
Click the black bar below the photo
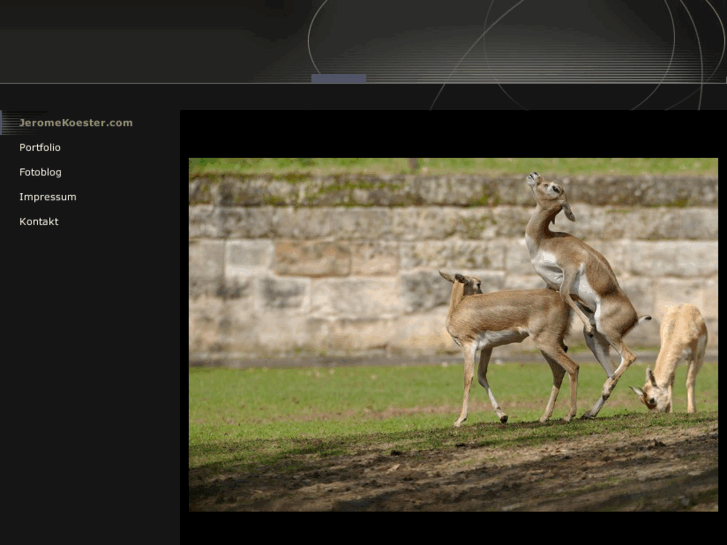pos(450,528)
